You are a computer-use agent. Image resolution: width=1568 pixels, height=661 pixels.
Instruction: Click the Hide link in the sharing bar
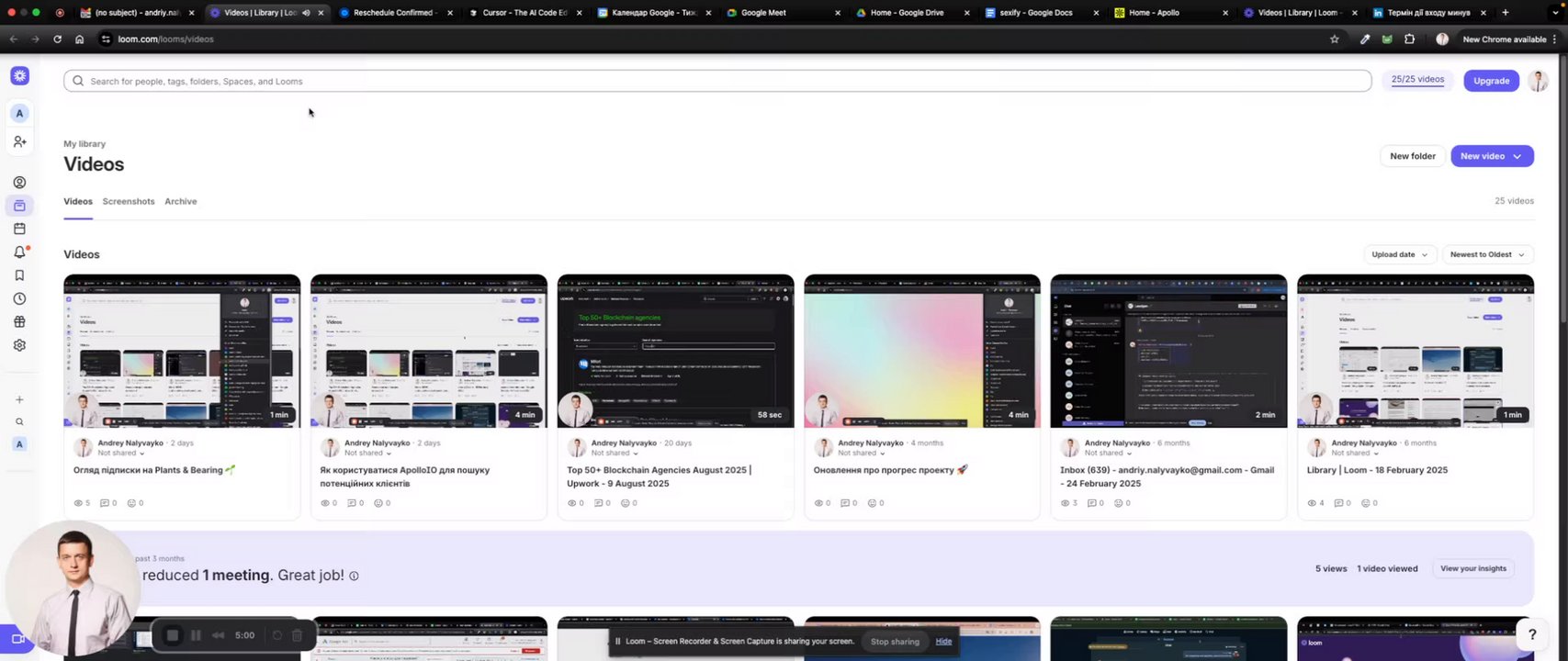point(943,642)
